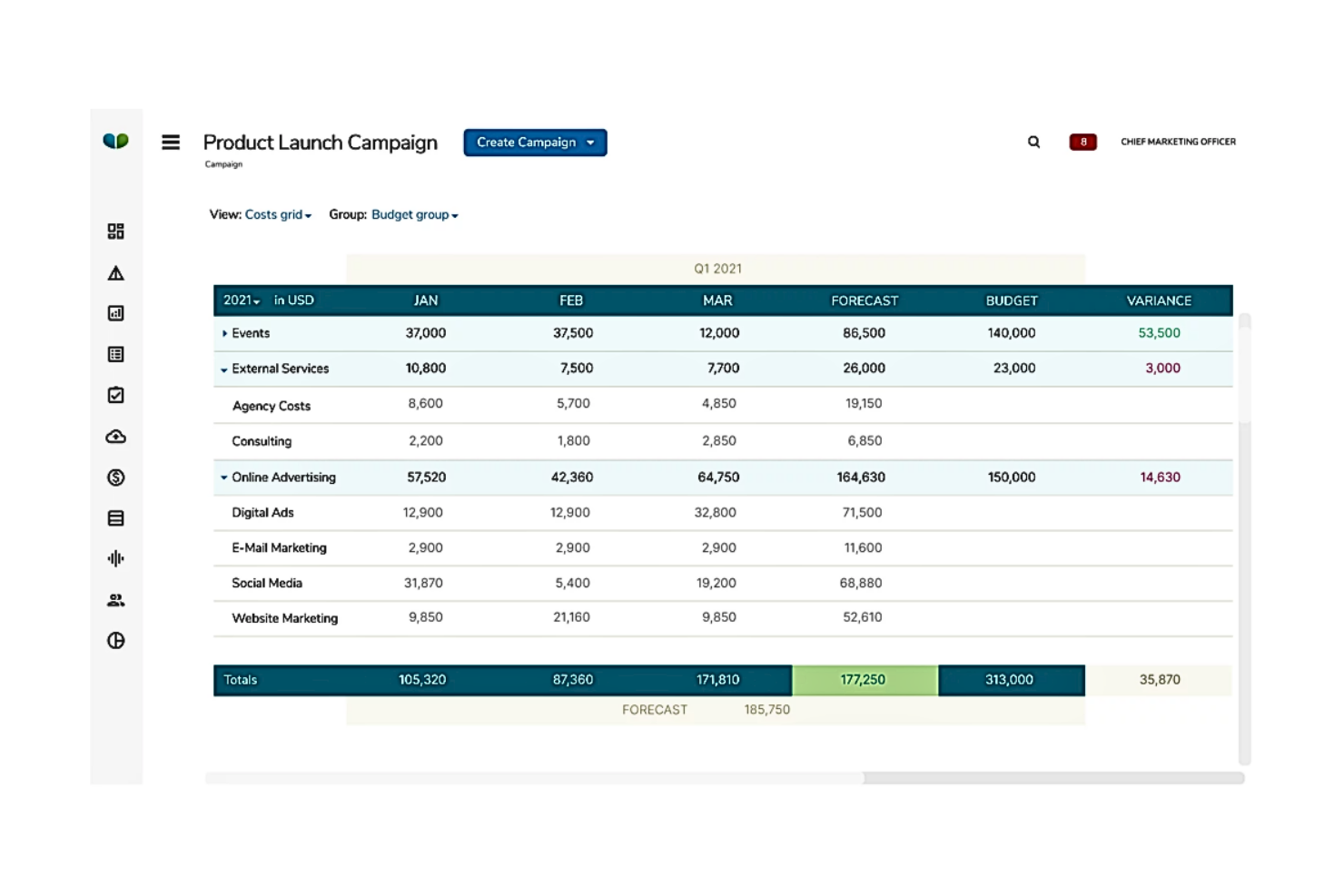Open the alerts warning triangle in sidebar

tap(115, 272)
